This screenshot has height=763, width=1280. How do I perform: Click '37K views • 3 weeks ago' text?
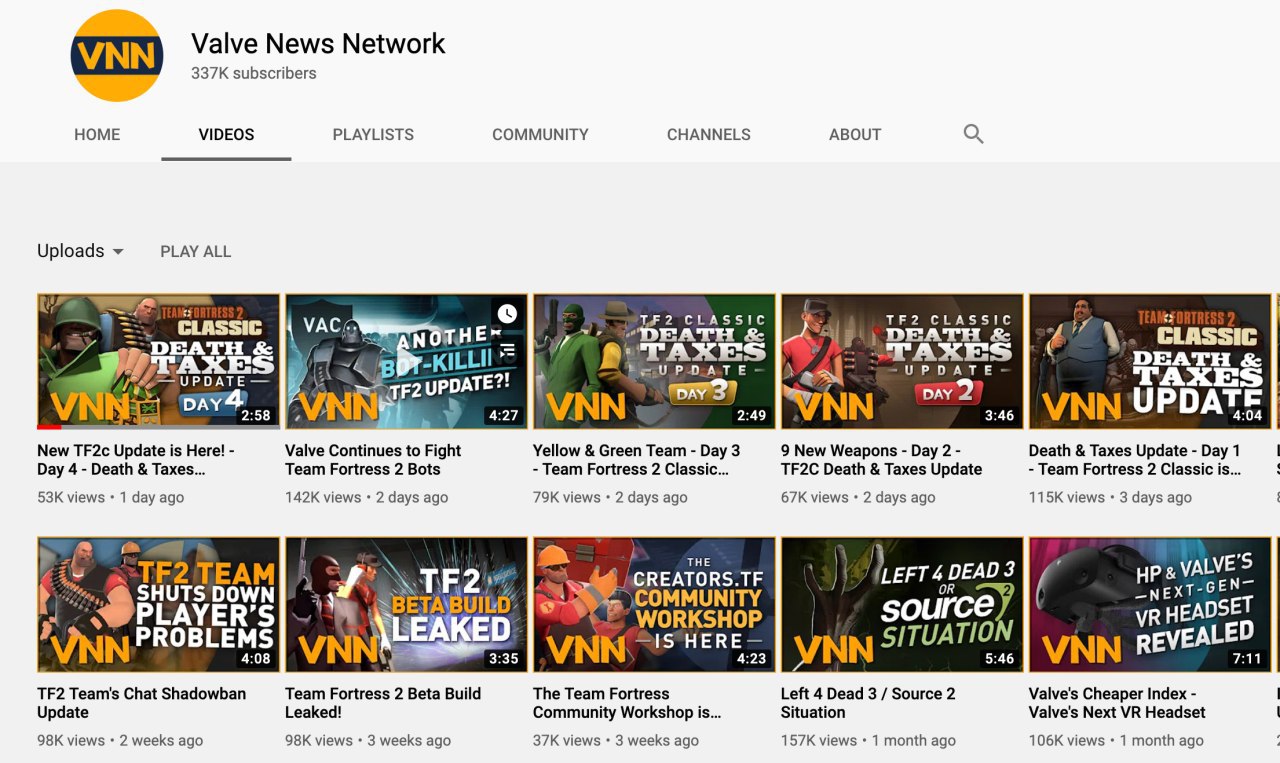(x=616, y=740)
